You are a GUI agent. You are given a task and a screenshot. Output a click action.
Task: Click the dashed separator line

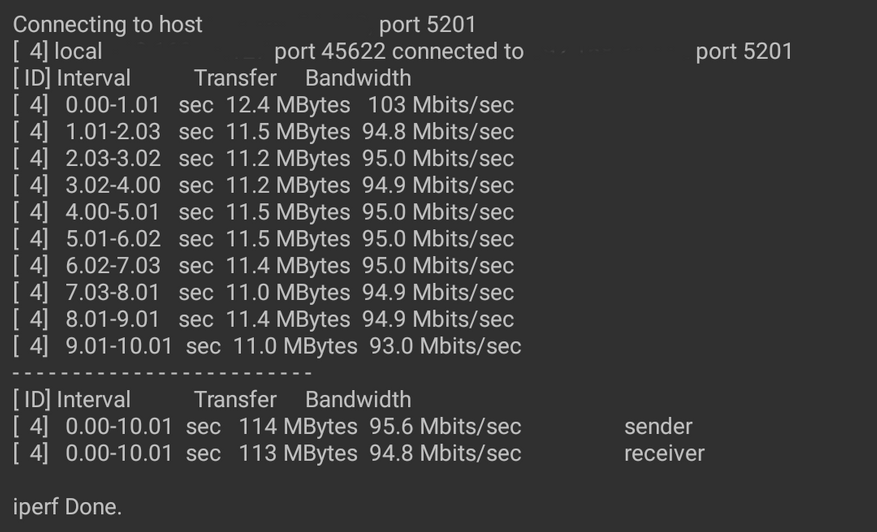pyautogui.click(x=163, y=373)
